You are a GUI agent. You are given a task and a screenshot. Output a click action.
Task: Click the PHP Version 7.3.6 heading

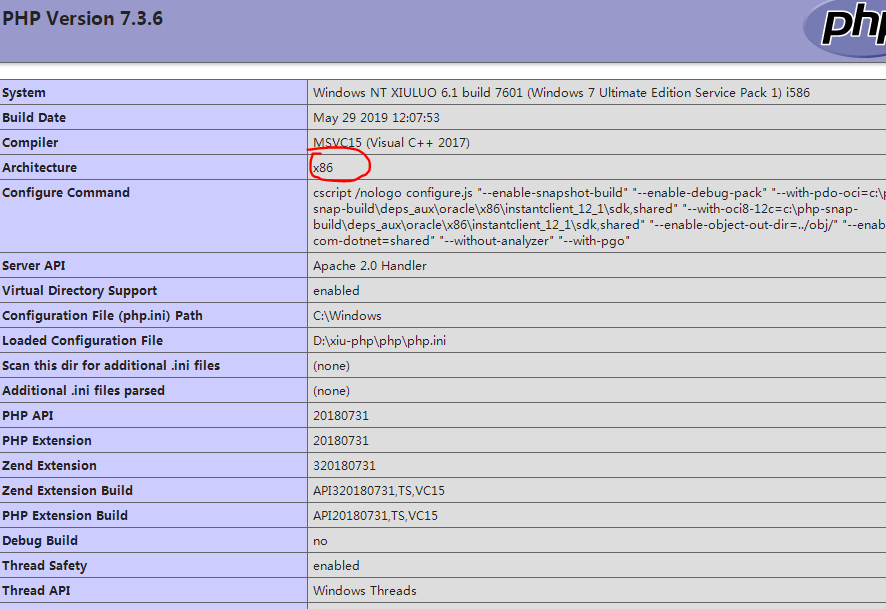[x=83, y=18]
